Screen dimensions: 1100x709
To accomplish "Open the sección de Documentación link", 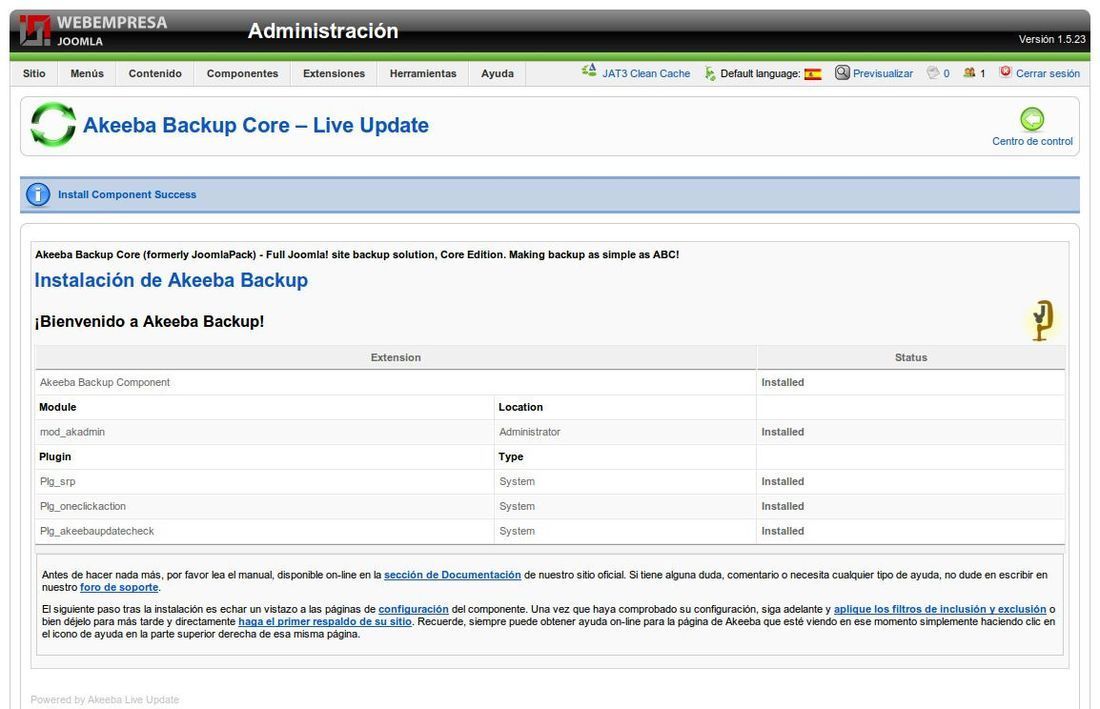I will (x=452, y=575).
